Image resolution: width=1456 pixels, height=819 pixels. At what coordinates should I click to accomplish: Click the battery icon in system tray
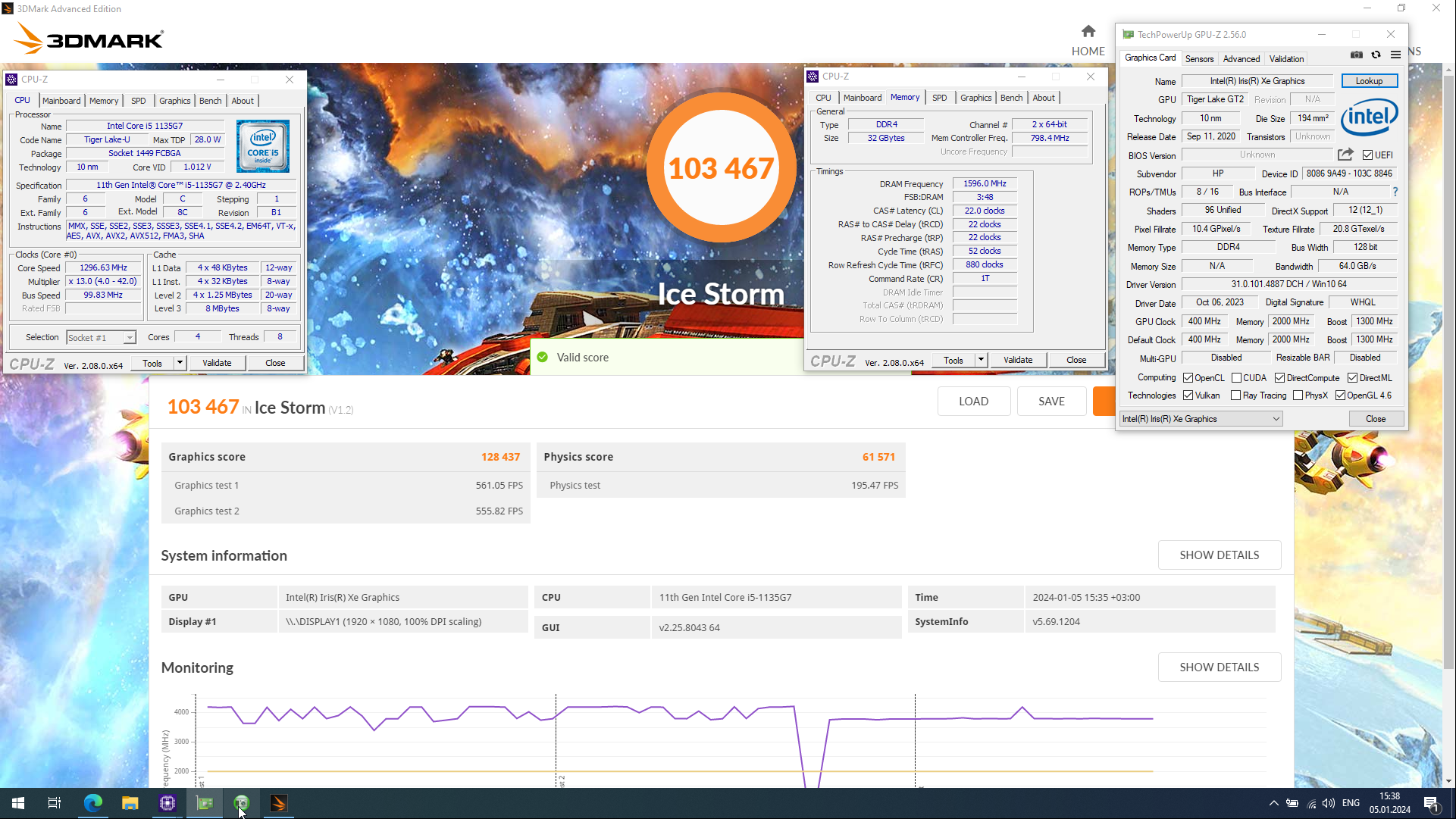coord(1292,803)
